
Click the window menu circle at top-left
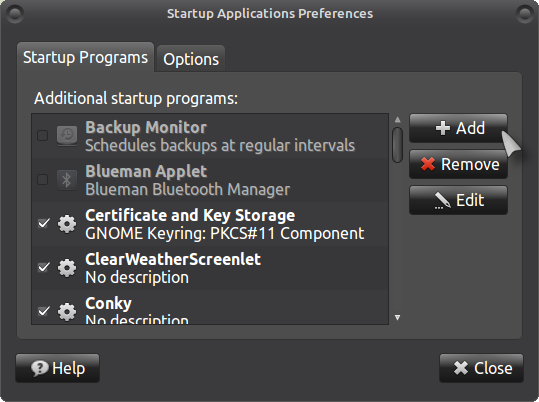(x=15, y=14)
